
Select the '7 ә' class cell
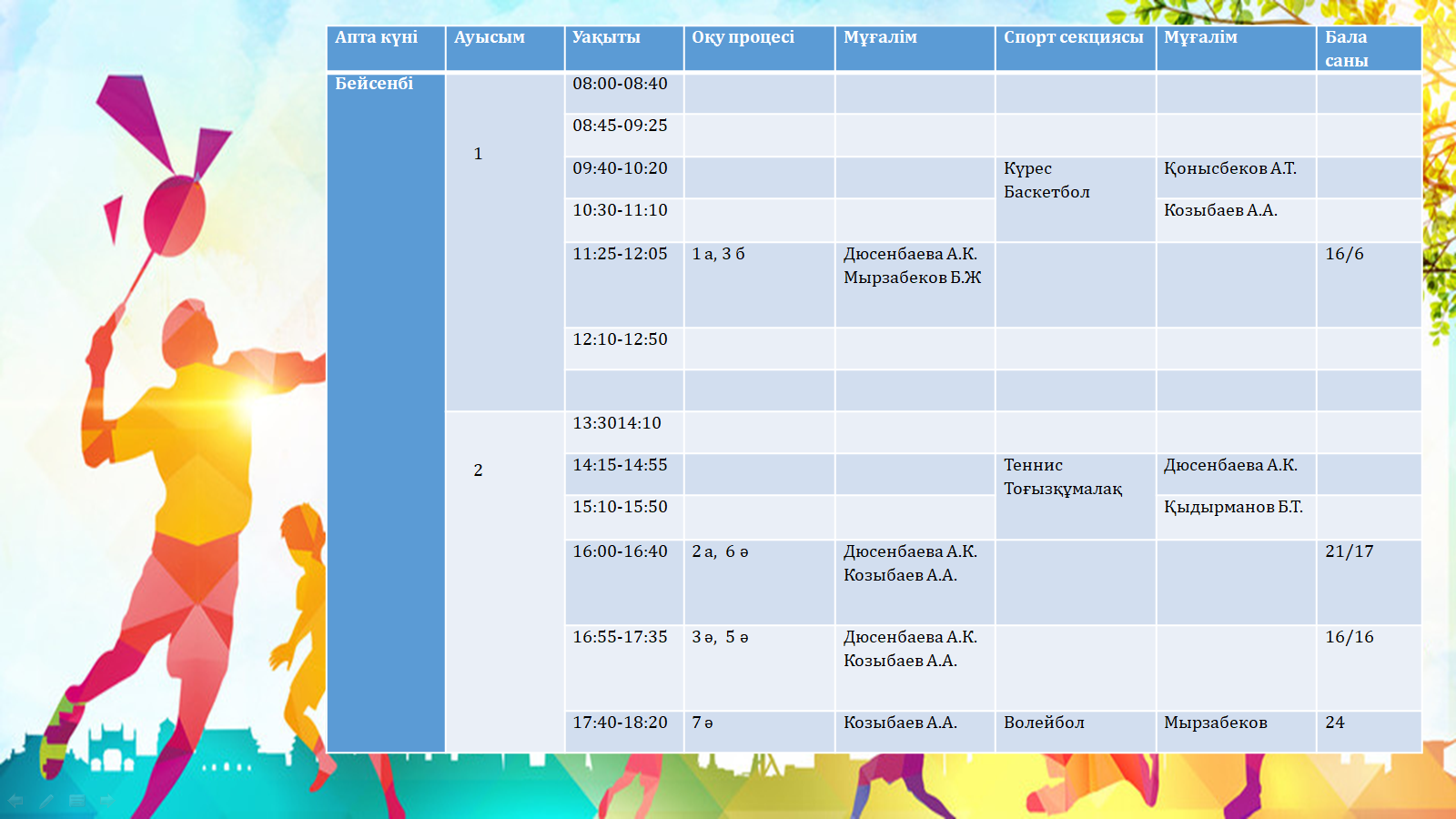[760, 732]
